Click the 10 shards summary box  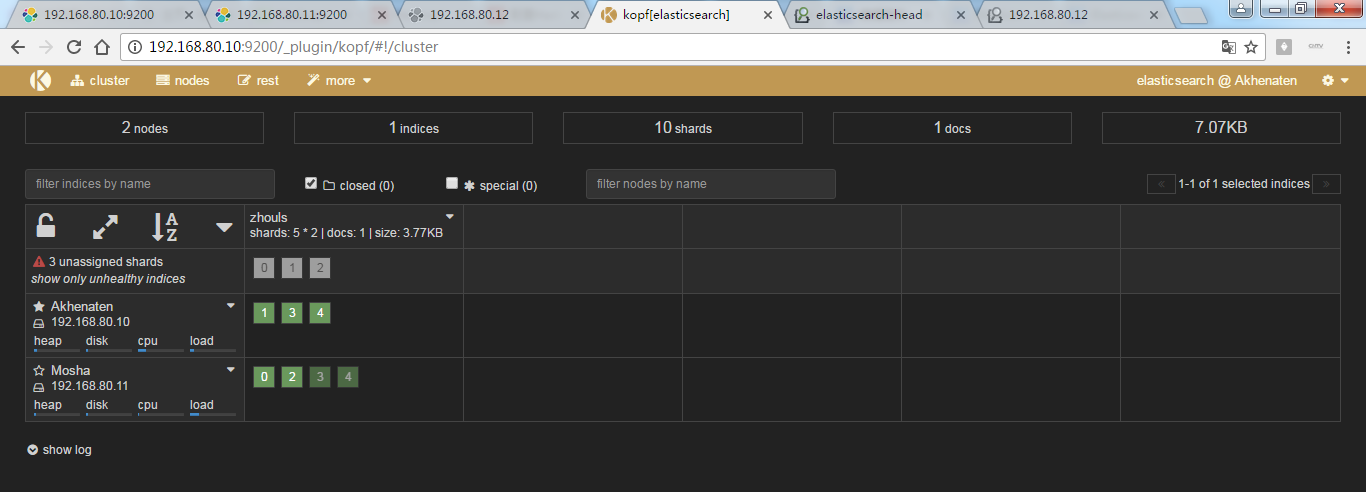[683, 128]
